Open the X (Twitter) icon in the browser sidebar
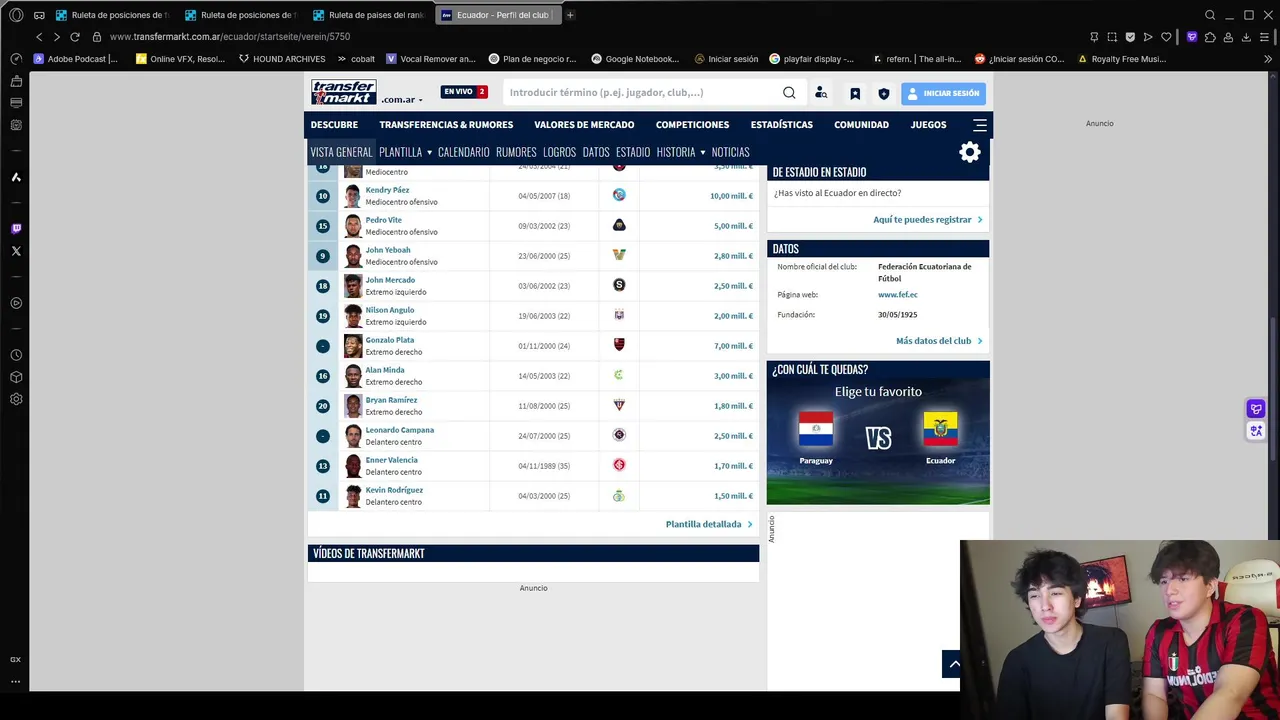Viewport: 1280px width, 720px height. point(16,251)
